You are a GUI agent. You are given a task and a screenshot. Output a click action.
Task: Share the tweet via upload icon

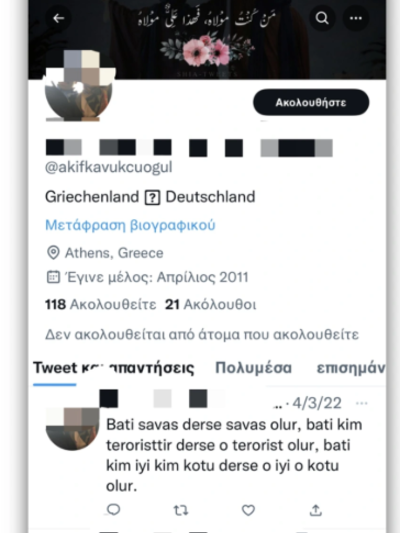(x=316, y=510)
